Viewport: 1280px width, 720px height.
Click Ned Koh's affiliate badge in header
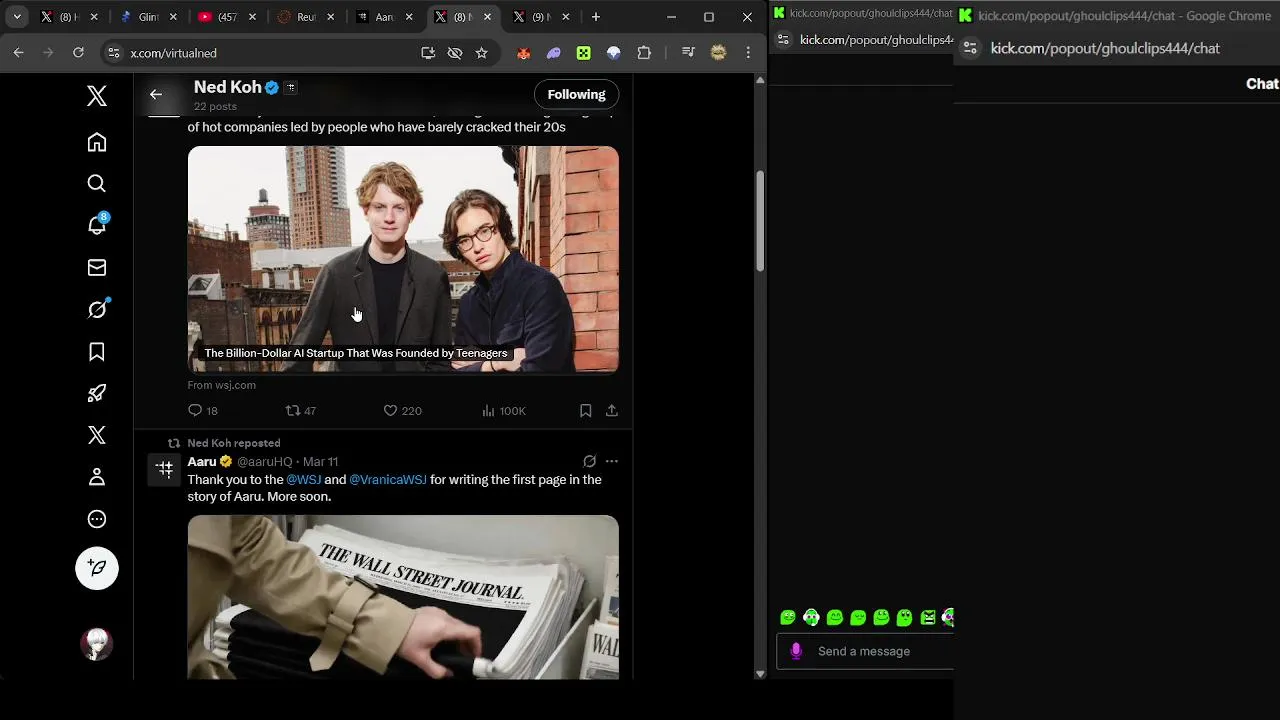pos(291,88)
